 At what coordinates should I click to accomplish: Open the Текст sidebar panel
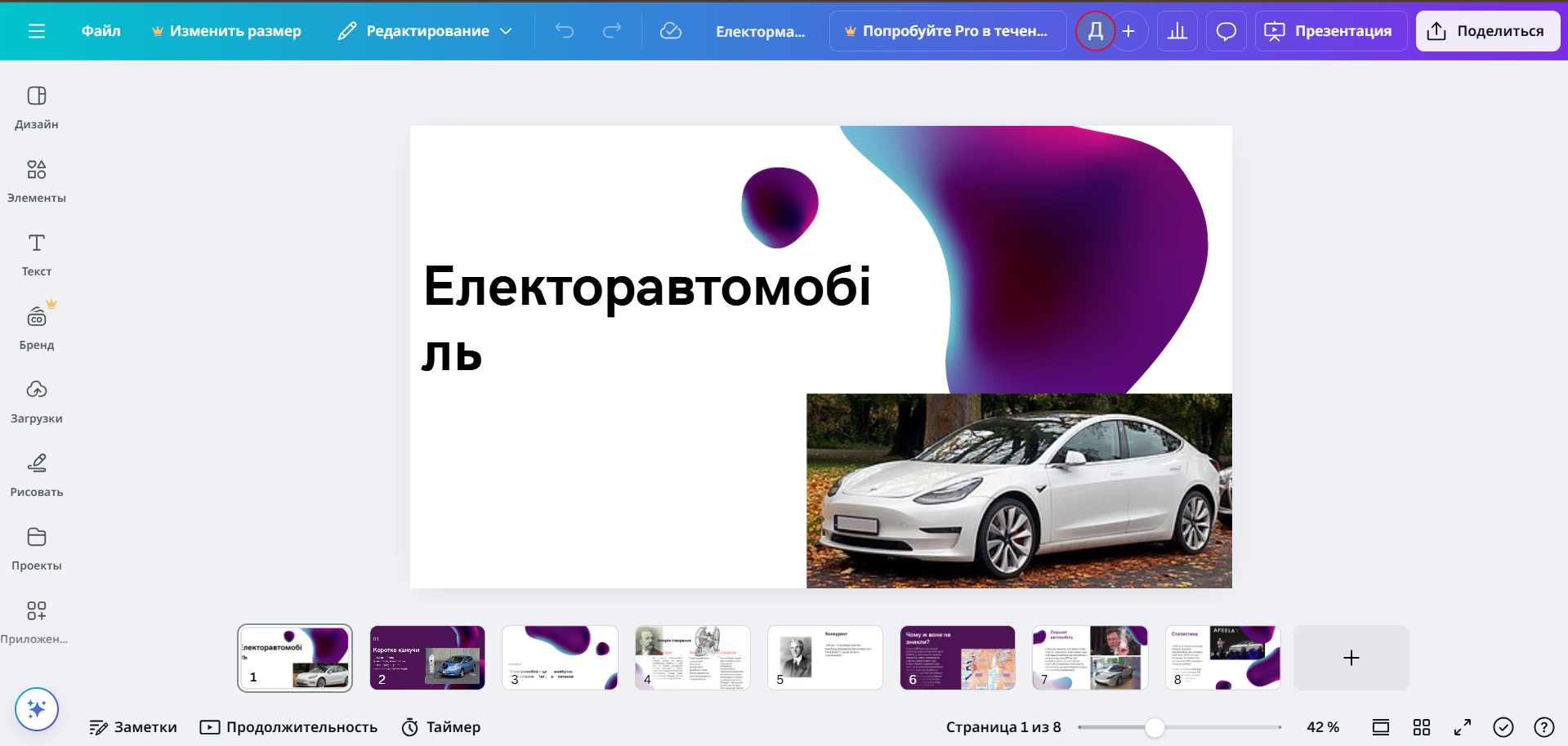coord(37,254)
